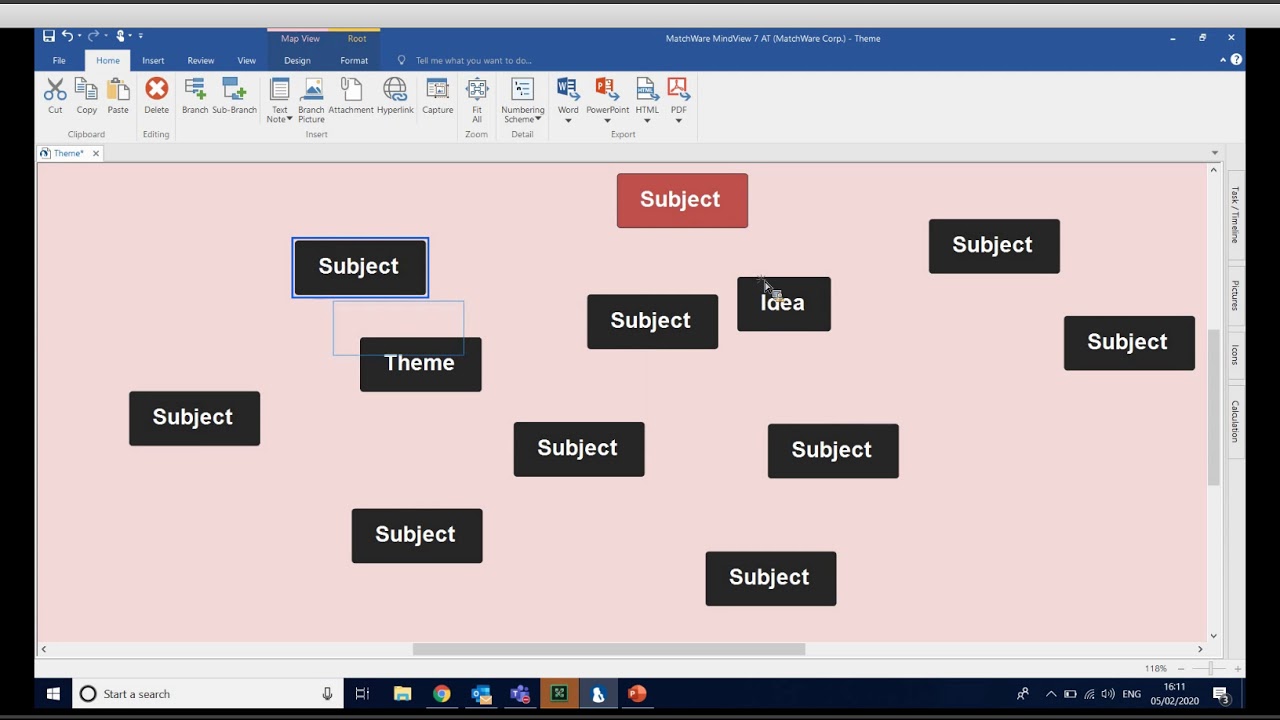Insert a Sub-Branch

pyautogui.click(x=234, y=97)
